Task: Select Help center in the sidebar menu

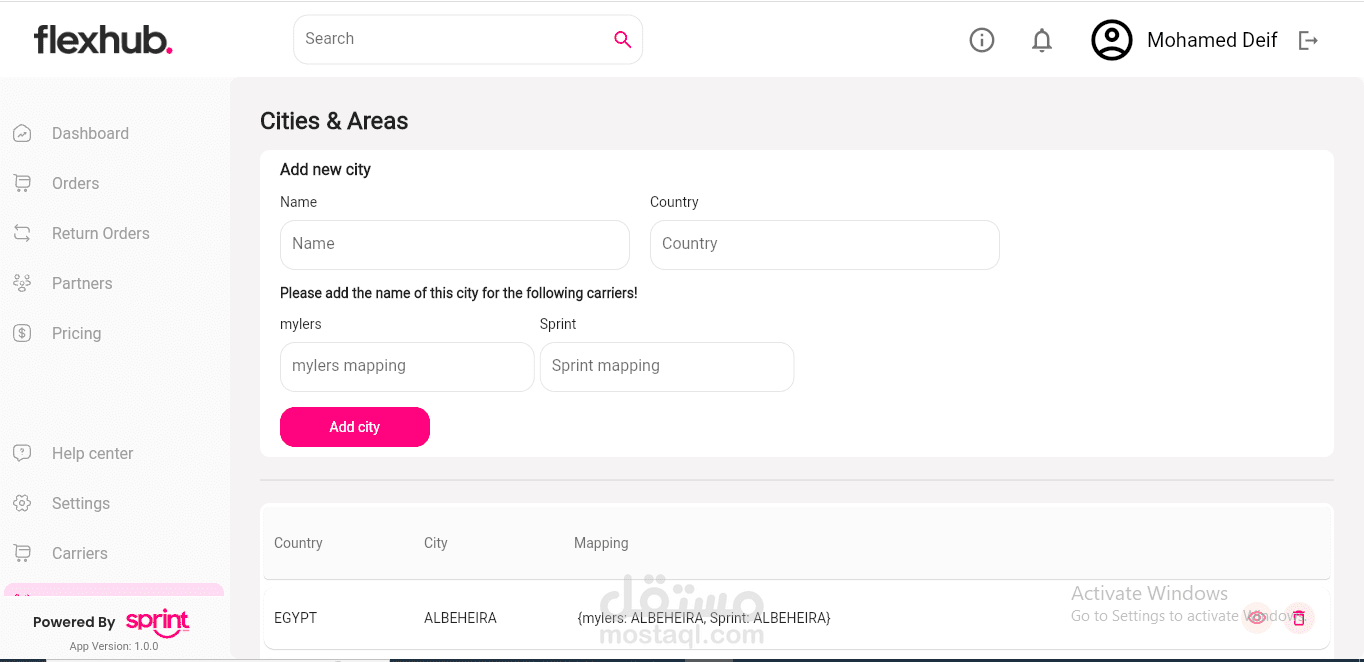Action: 92,453
